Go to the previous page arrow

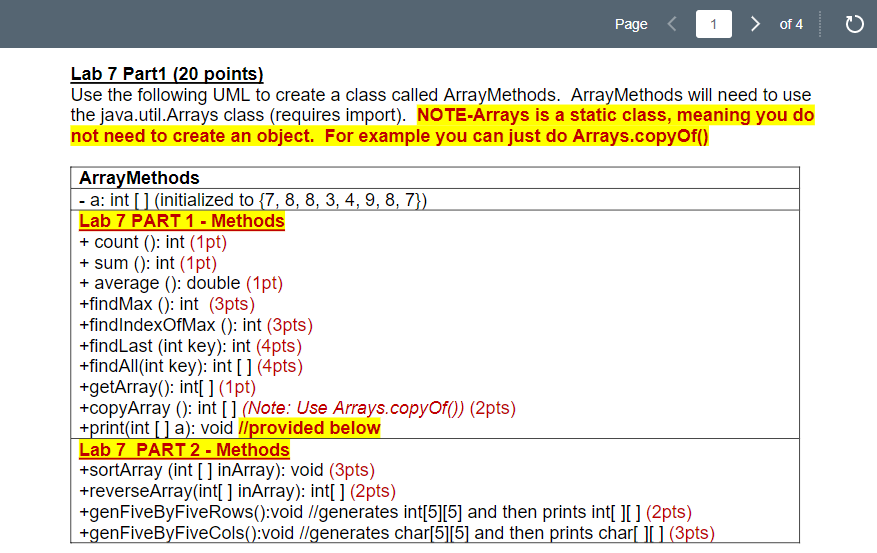click(672, 24)
